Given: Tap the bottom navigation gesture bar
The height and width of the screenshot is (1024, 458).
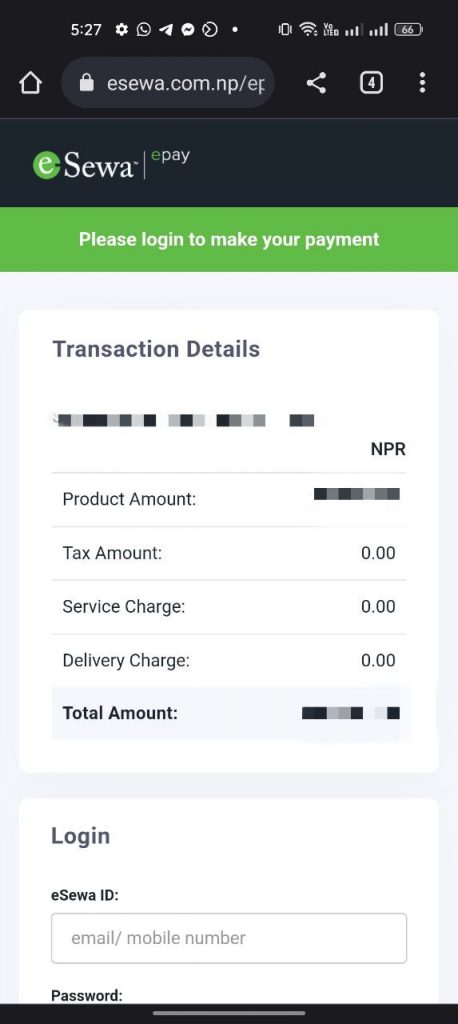Looking at the screenshot, I should [x=229, y=1013].
